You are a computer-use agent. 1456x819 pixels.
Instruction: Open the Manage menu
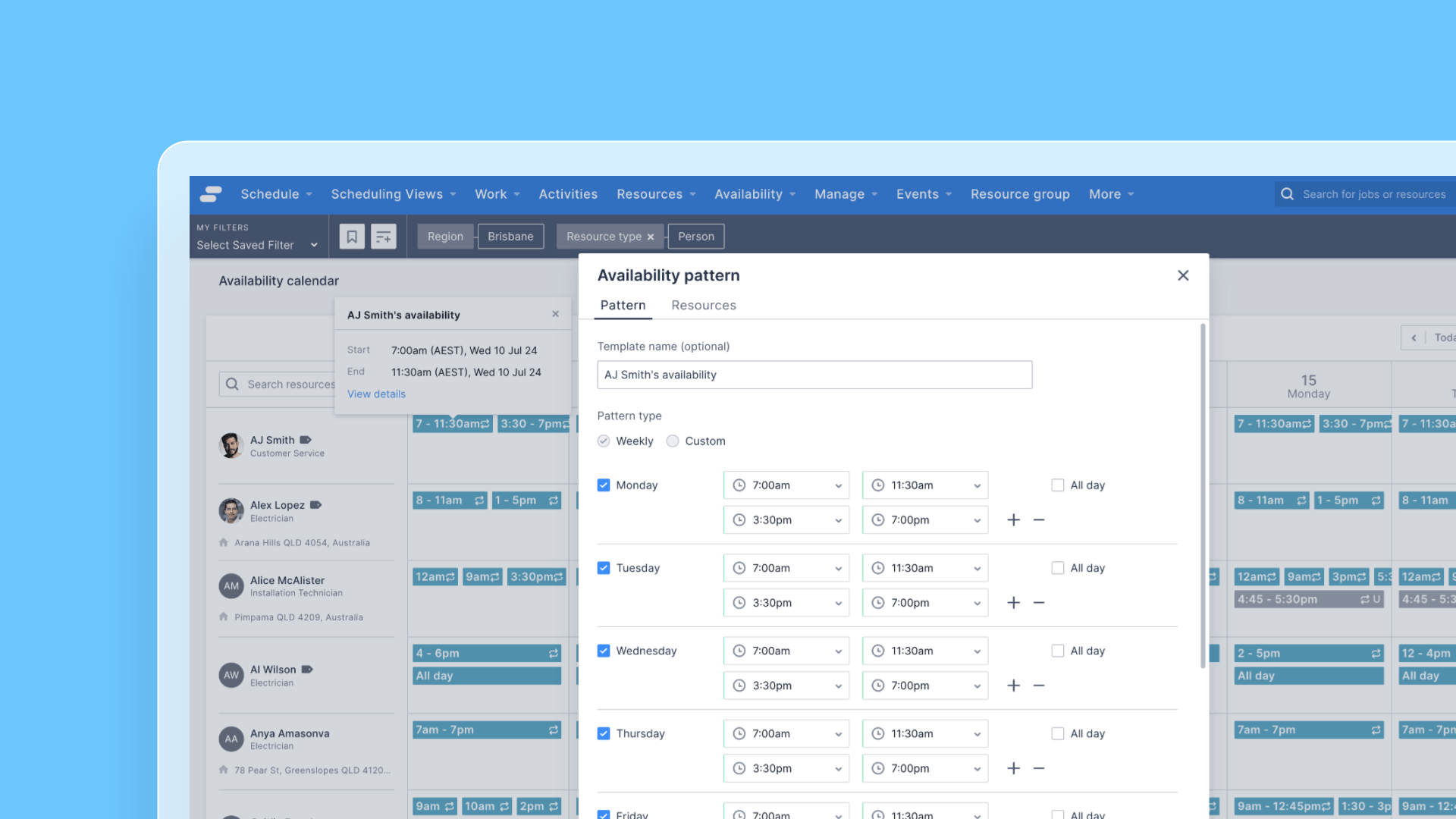point(846,194)
